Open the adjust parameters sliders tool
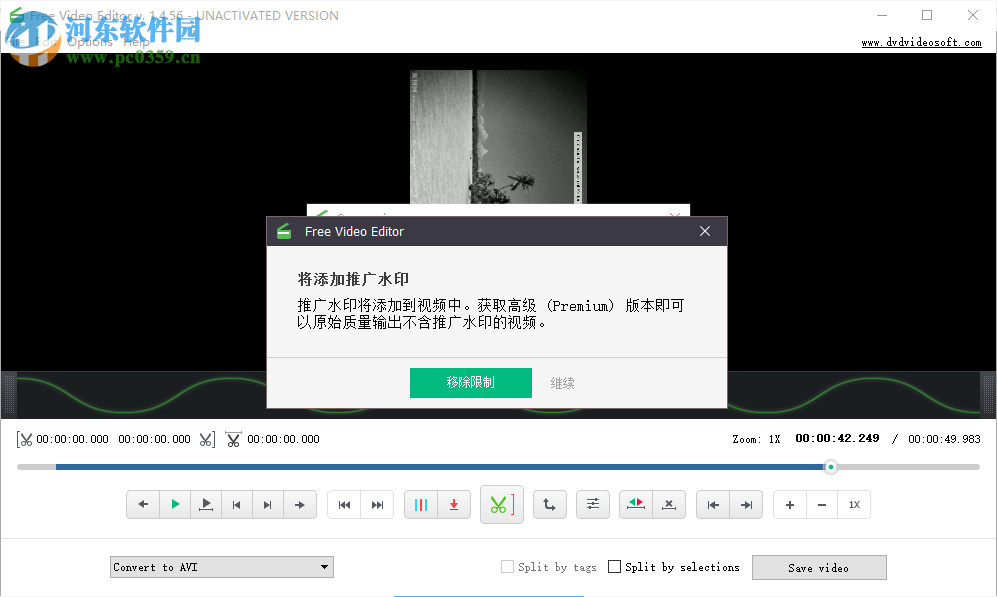Viewport: 997px width, 597px height. 593,504
